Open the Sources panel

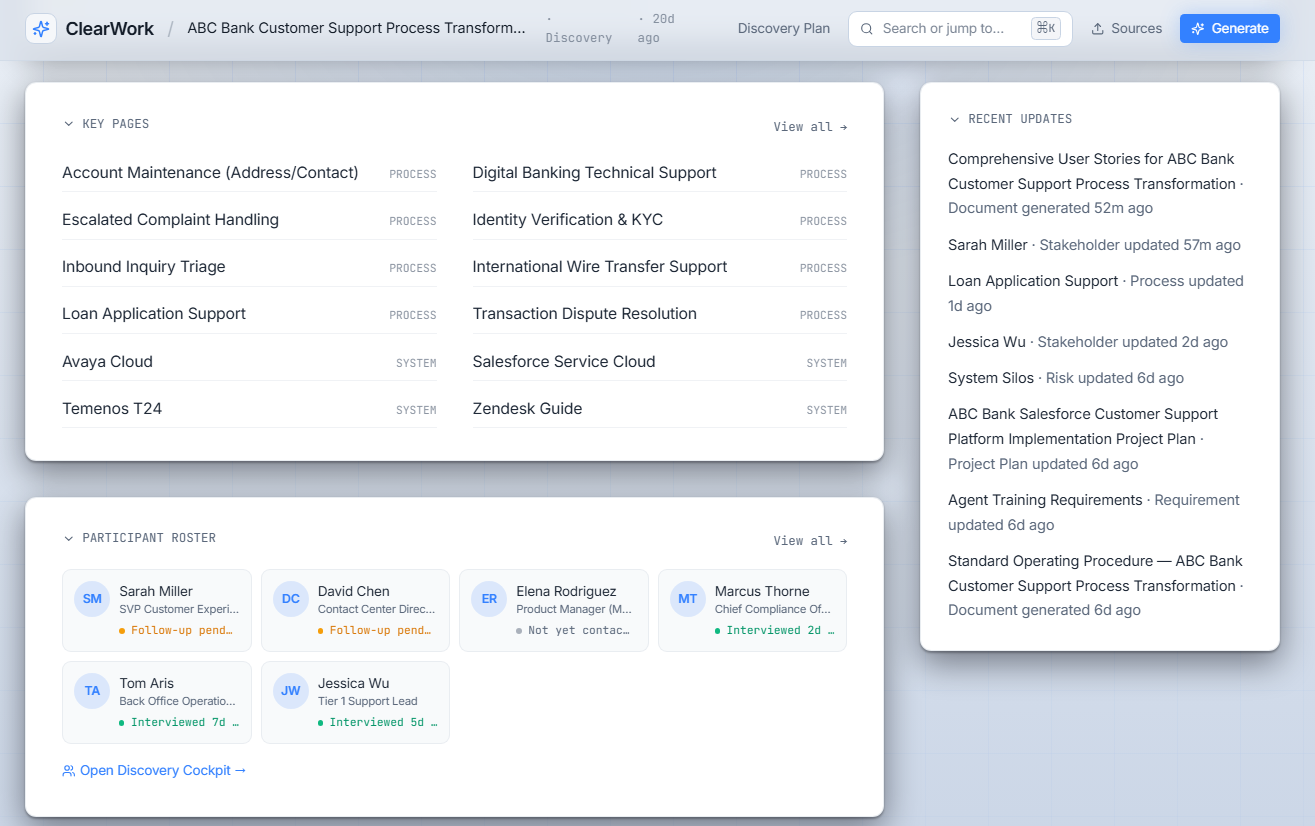click(1126, 28)
